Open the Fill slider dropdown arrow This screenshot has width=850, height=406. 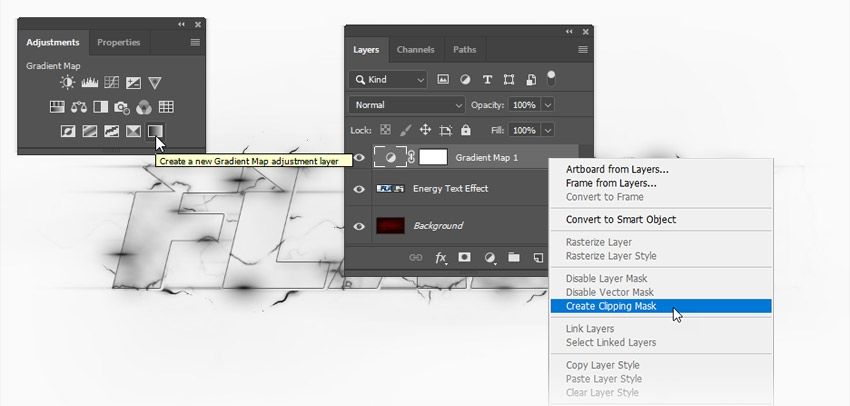[x=548, y=130]
